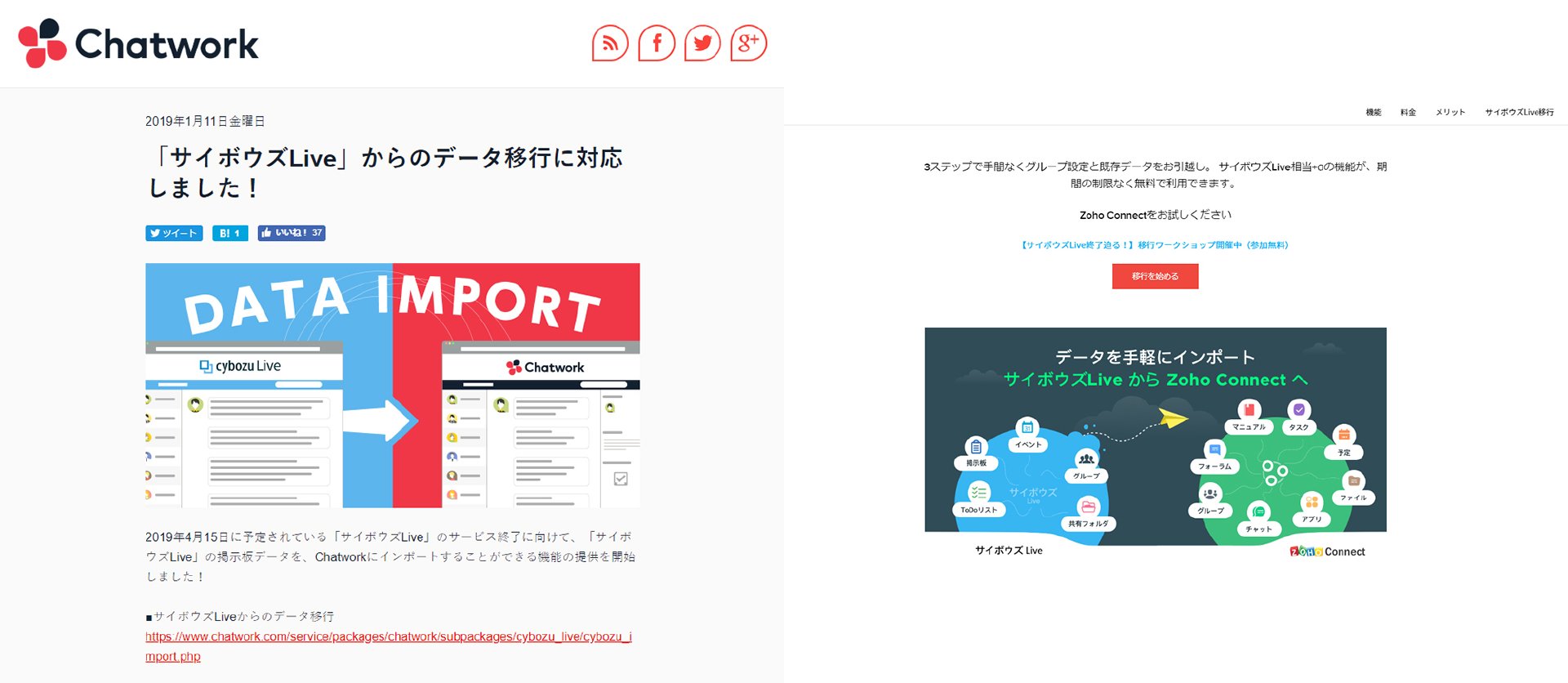Click the banner heading データを手軽にインポート
This screenshot has height=683, width=1568.
1155,357
